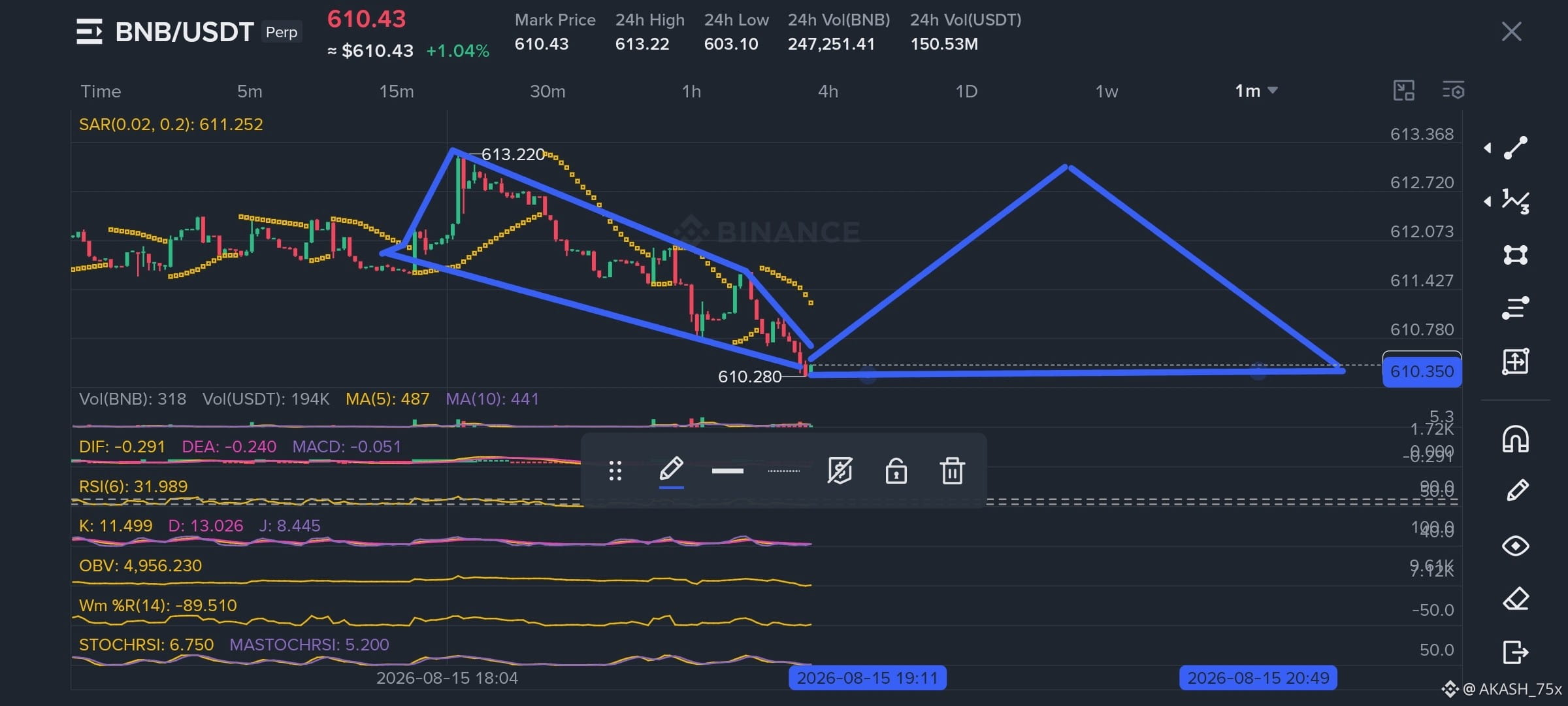Image resolution: width=1568 pixels, height=706 pixels.
Task: Click the MASTOCHRSI: 5.200 label
Action: pyautogui.click(x=309, y=645)
